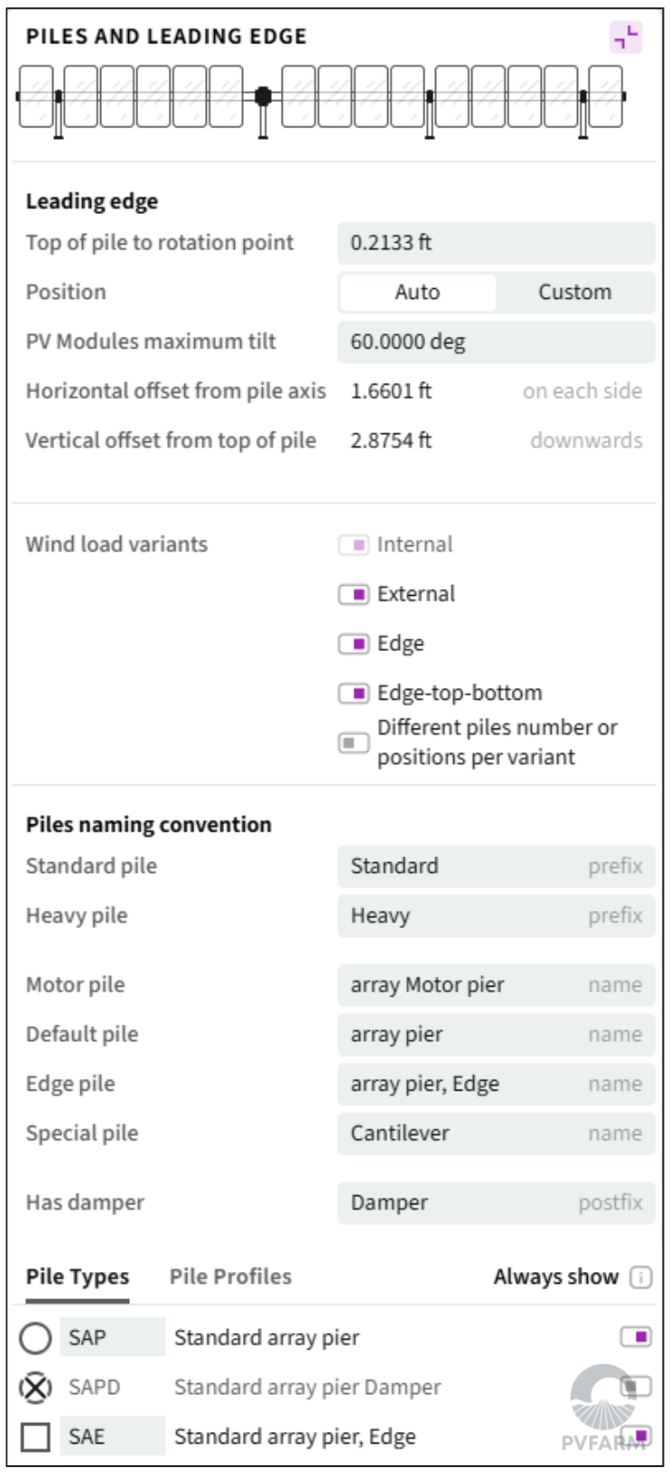Image resolution: width=670 pixels, height=1477 pixels.
Task: Turn off Edge-top-bottom wind variant
Action: pos(353,693)
